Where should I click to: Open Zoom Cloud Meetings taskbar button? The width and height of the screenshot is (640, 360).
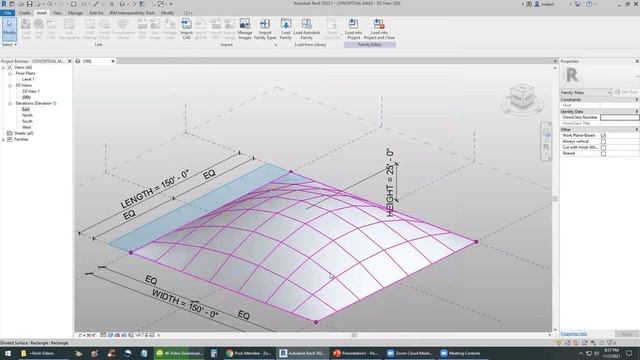coord(409,353)
